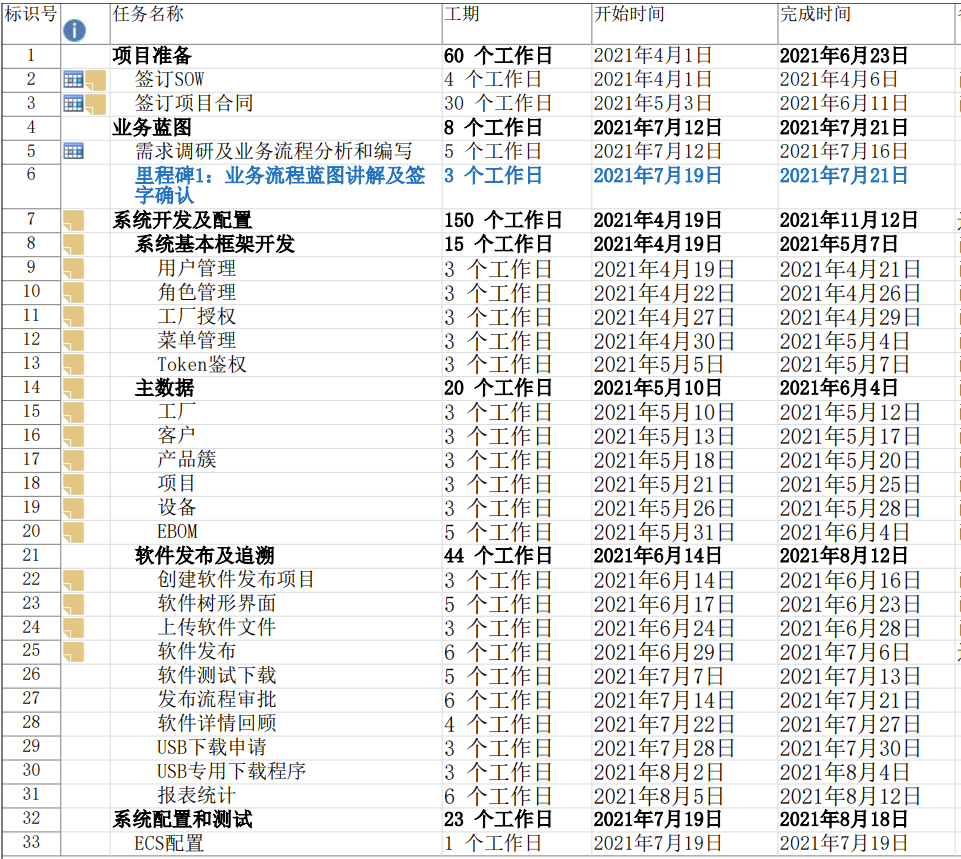
Task: Click the finish date 2021年4月6日
Action: [x=839, y=80]
